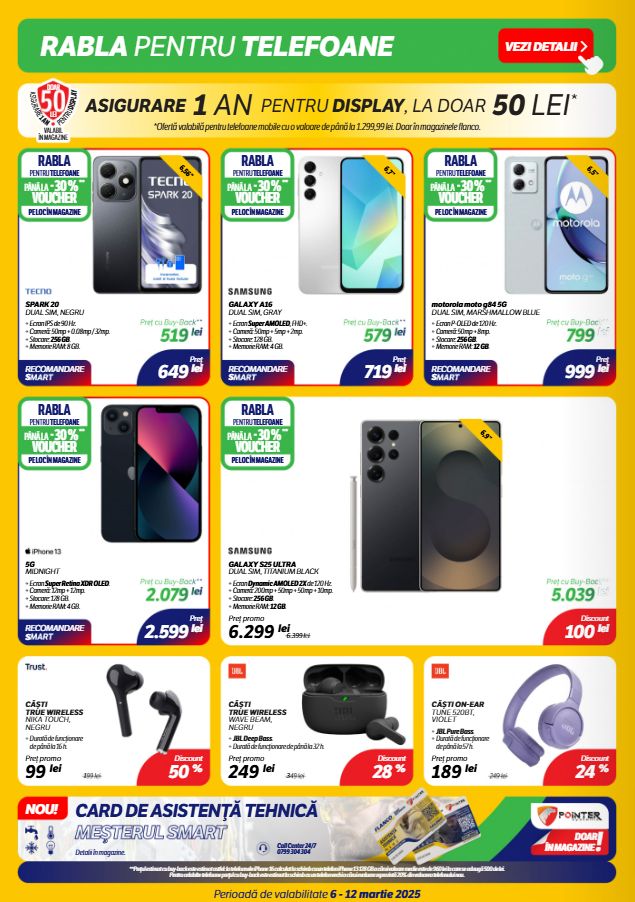Click the 649 lei price tag
This screenshot has height=902, width=635.
[175, 368]
